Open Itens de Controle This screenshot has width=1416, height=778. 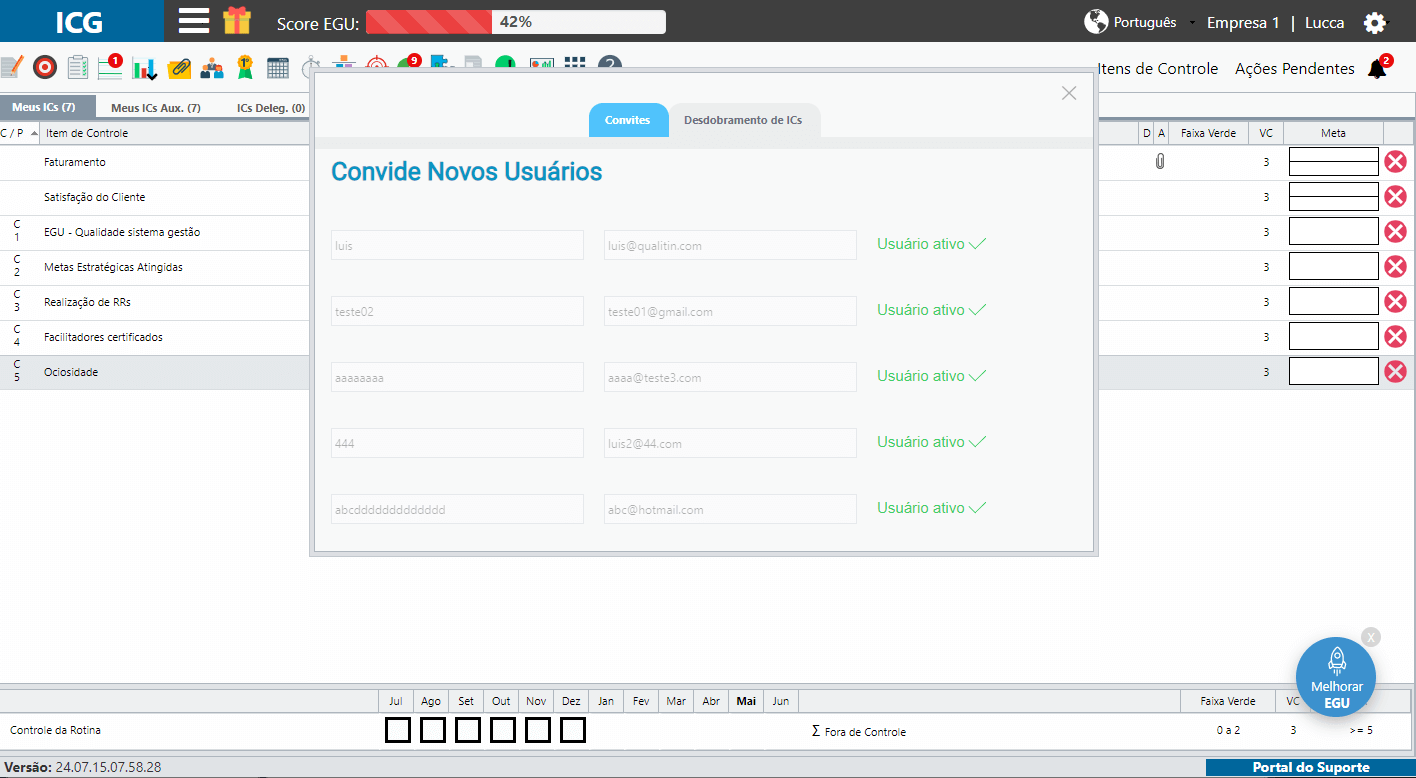(1158, 69)
